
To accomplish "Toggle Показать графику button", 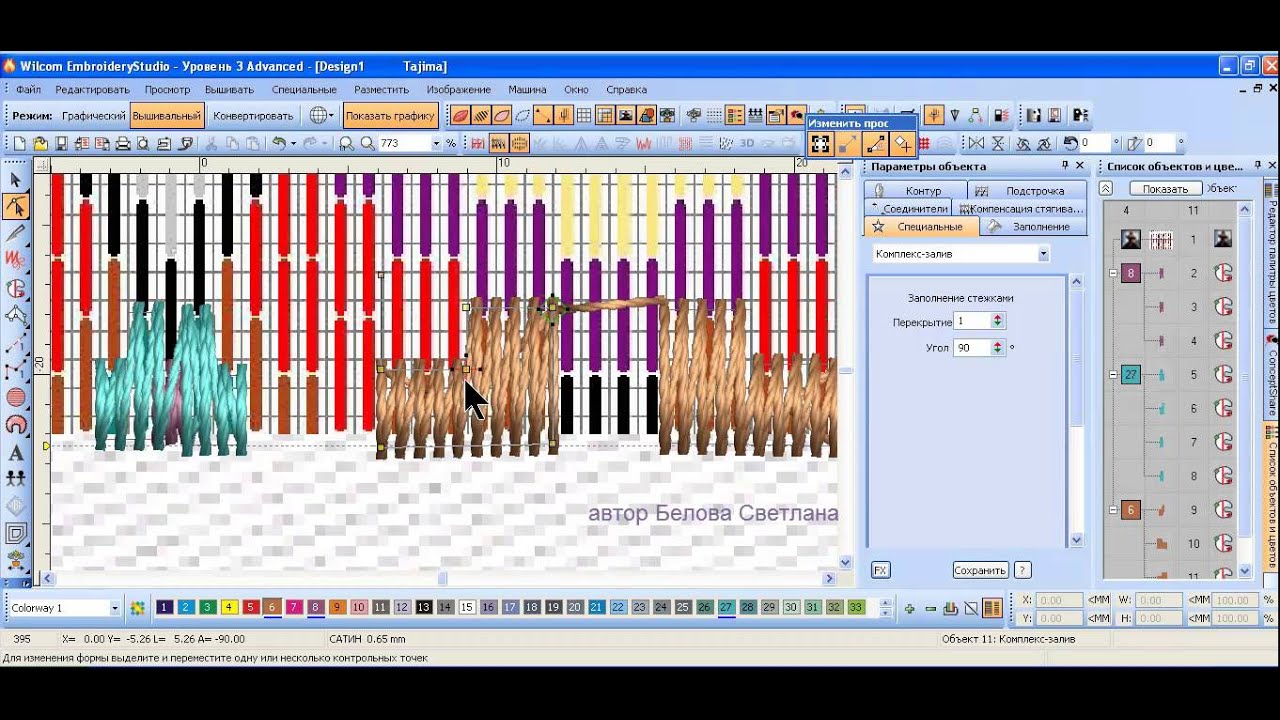I will click(x=390, y=116).
